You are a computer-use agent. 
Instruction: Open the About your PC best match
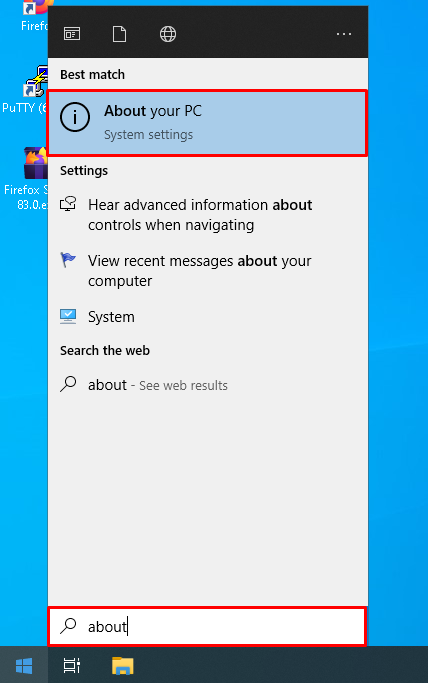pyautogui.click(x=208, y=123)
